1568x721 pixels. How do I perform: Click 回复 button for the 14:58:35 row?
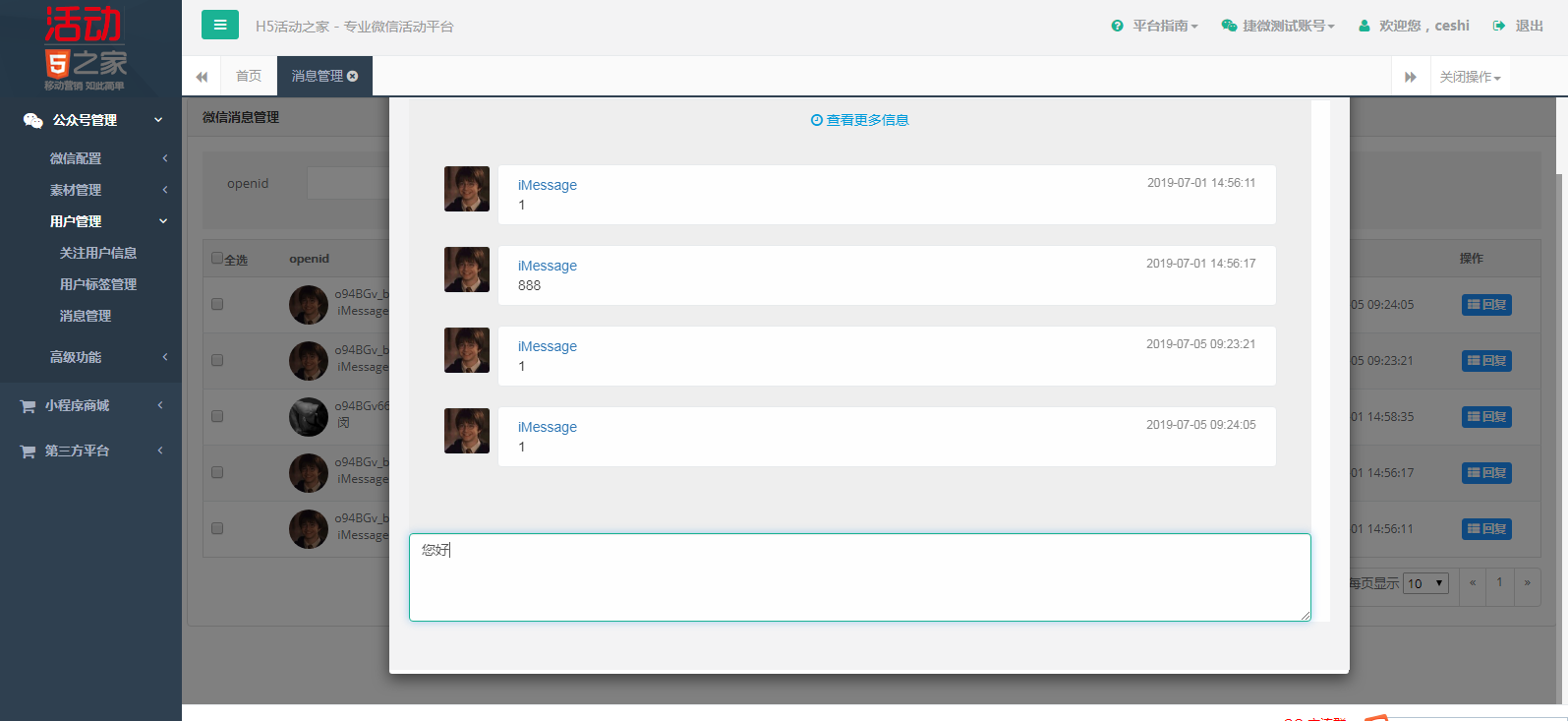click(1486, 417)
